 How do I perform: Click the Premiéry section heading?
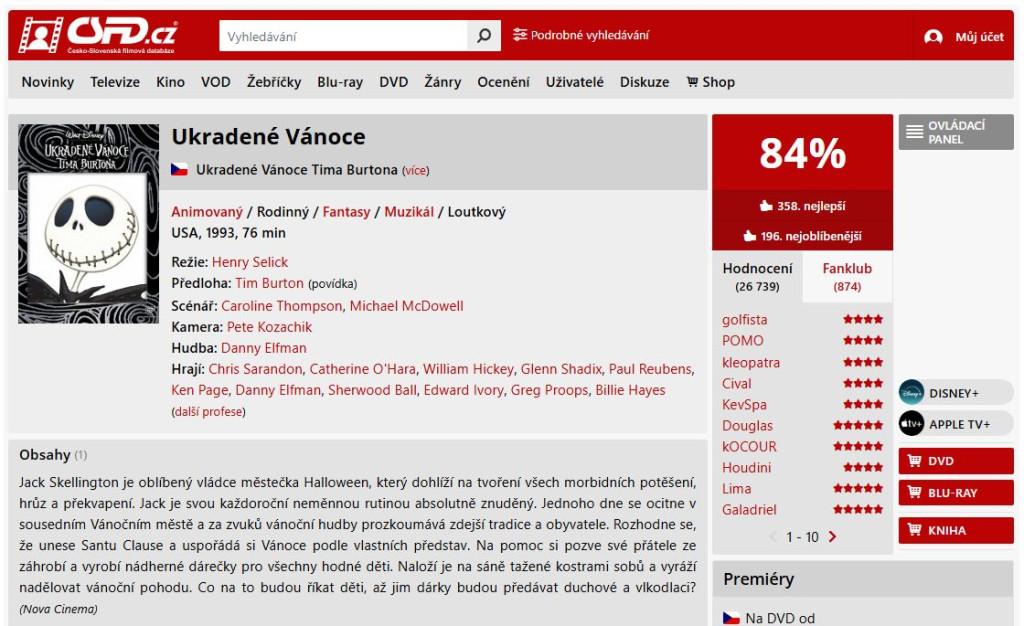(758, 579)
